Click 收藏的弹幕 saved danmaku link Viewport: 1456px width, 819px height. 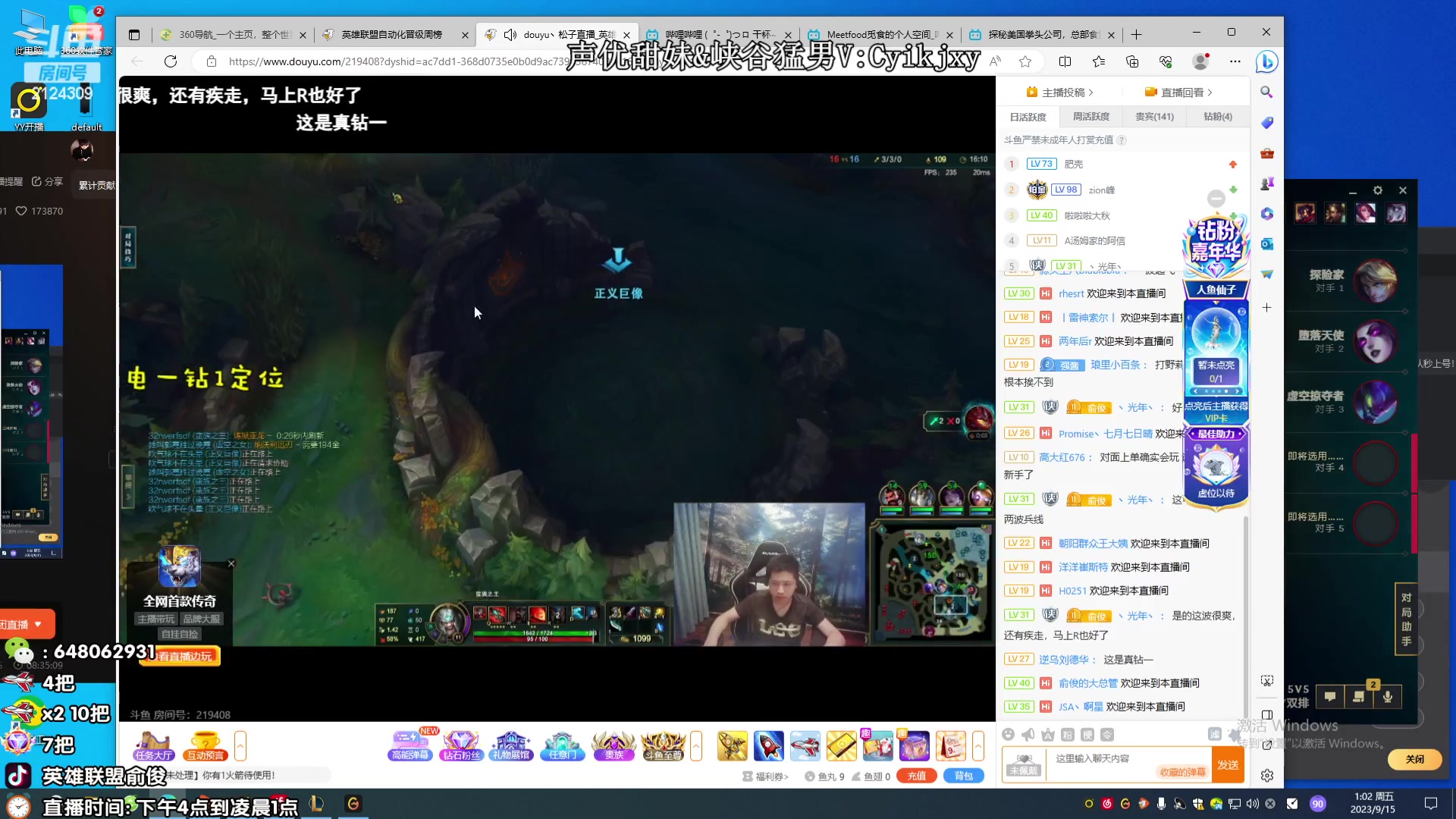(1182, 772)
